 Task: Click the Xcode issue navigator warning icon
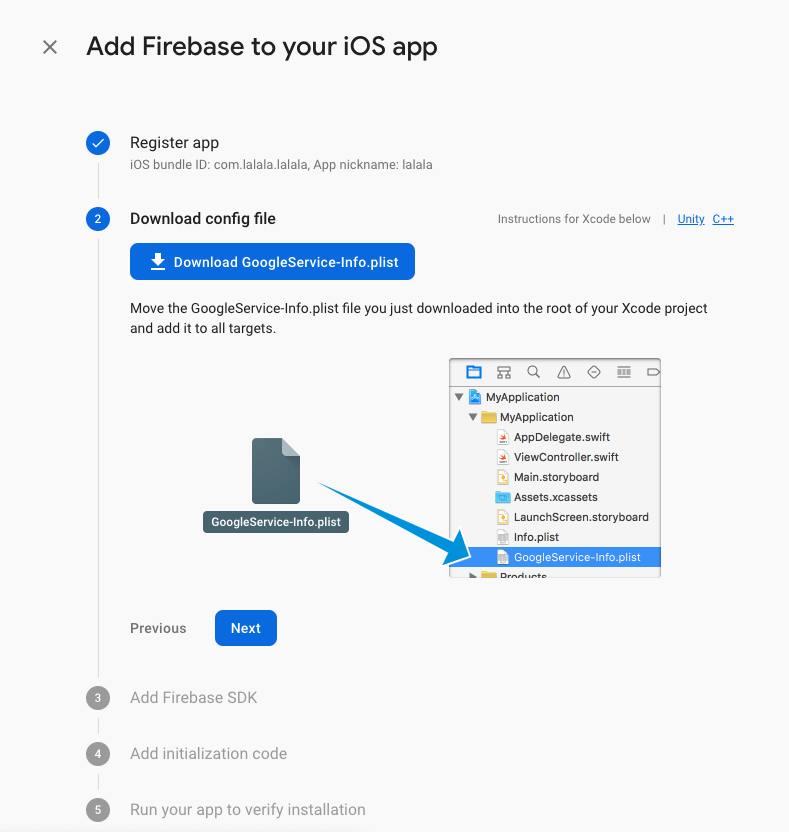(x=564, y=372)
